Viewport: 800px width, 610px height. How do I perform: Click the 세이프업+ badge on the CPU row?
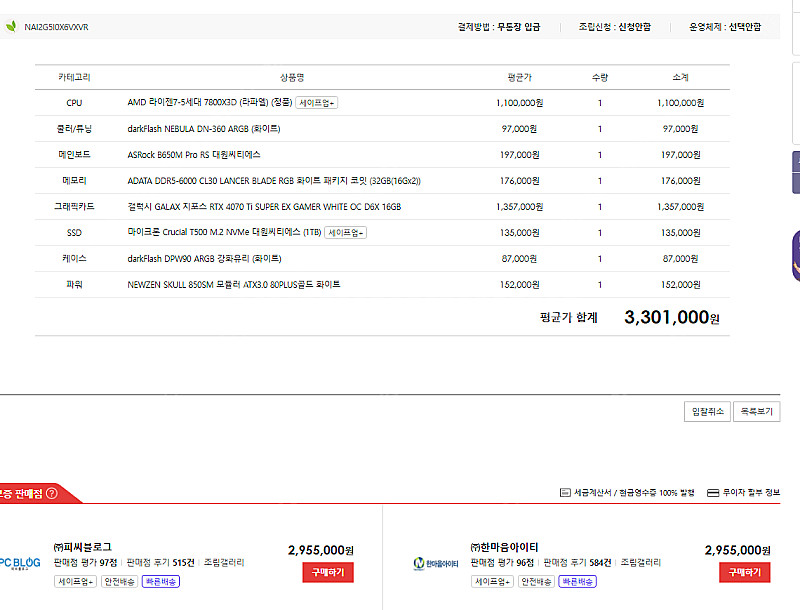point(316,103)
